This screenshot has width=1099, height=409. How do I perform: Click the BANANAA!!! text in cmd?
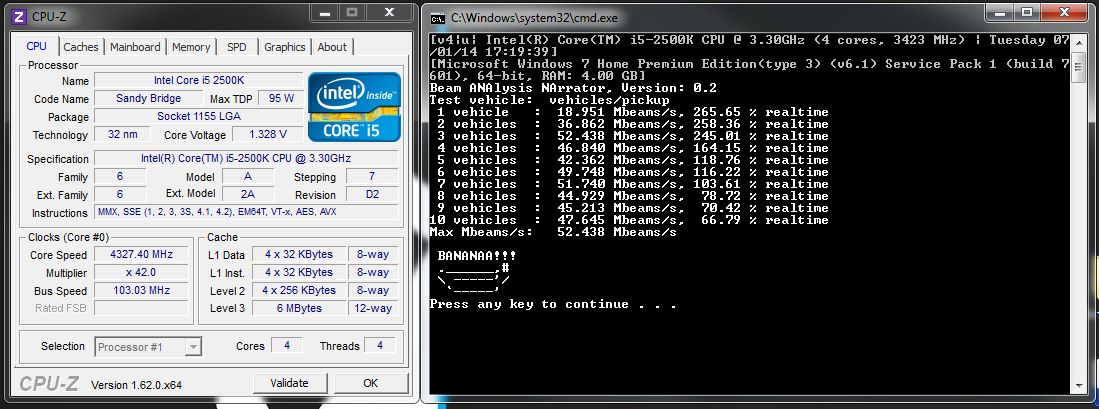pyautogui.click(x=477, y=256)
